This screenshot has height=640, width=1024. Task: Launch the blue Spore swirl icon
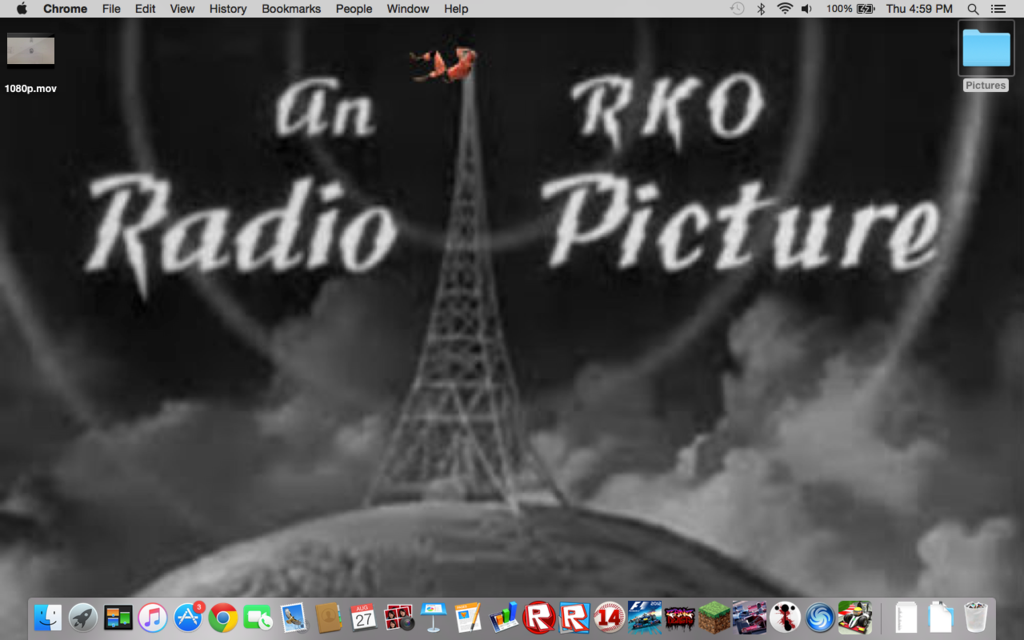[820, 617]
